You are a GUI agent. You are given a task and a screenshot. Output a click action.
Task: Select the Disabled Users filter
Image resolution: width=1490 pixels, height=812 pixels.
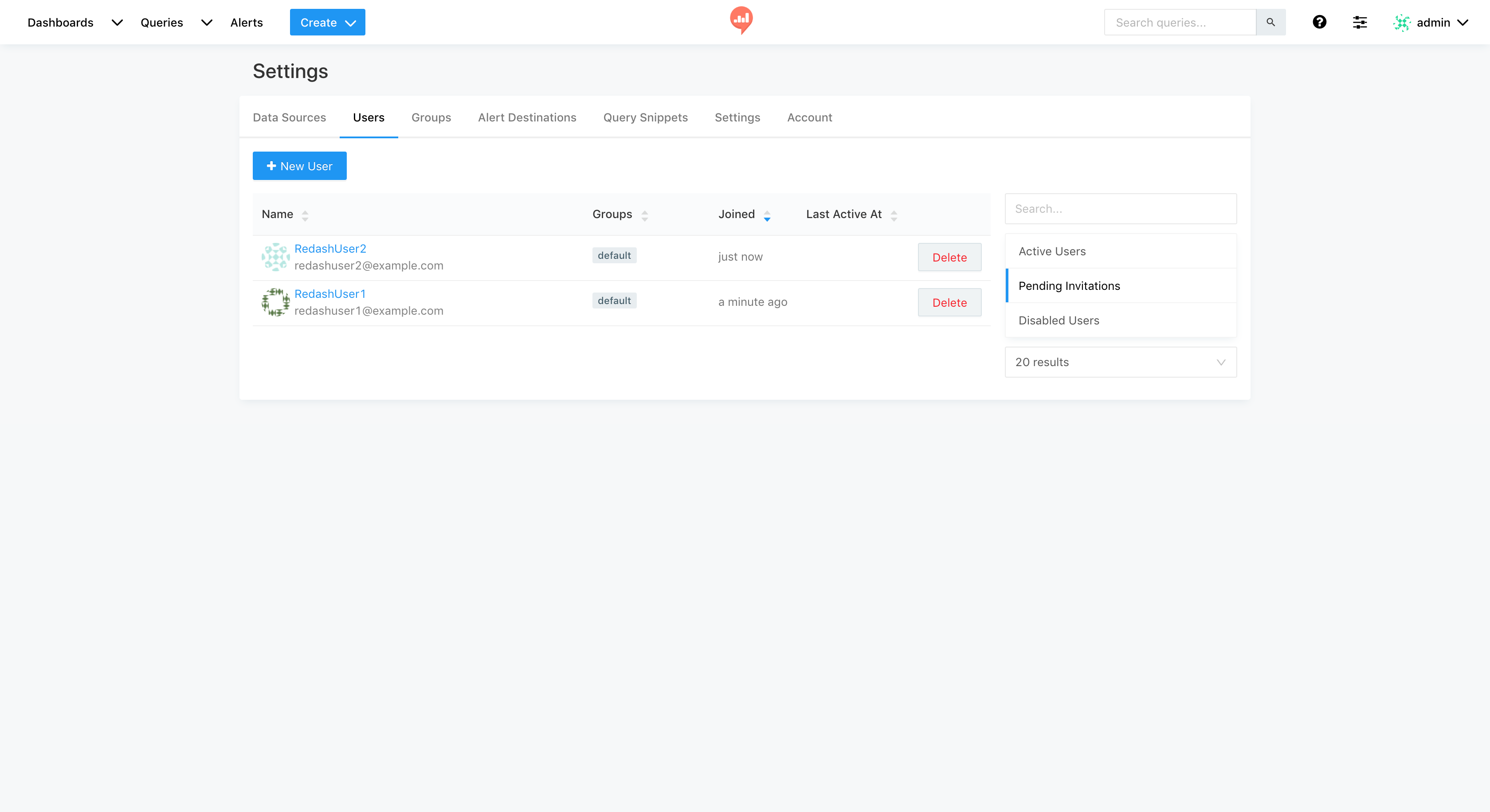pyautogui.click(x=1059, y=320)
